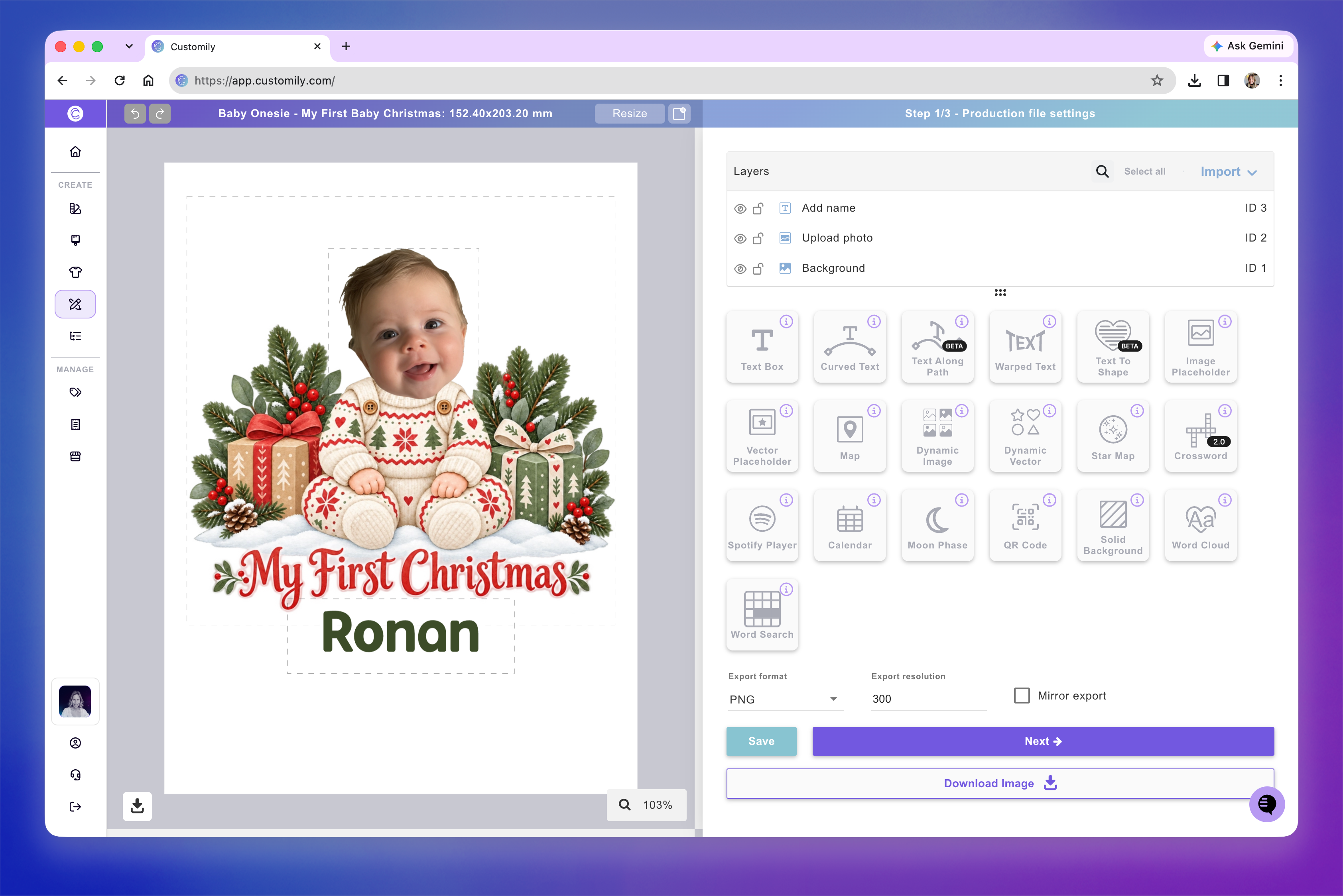1343x896 pixels.
Task: Add a Crossword element
Action: [1201, 436]
